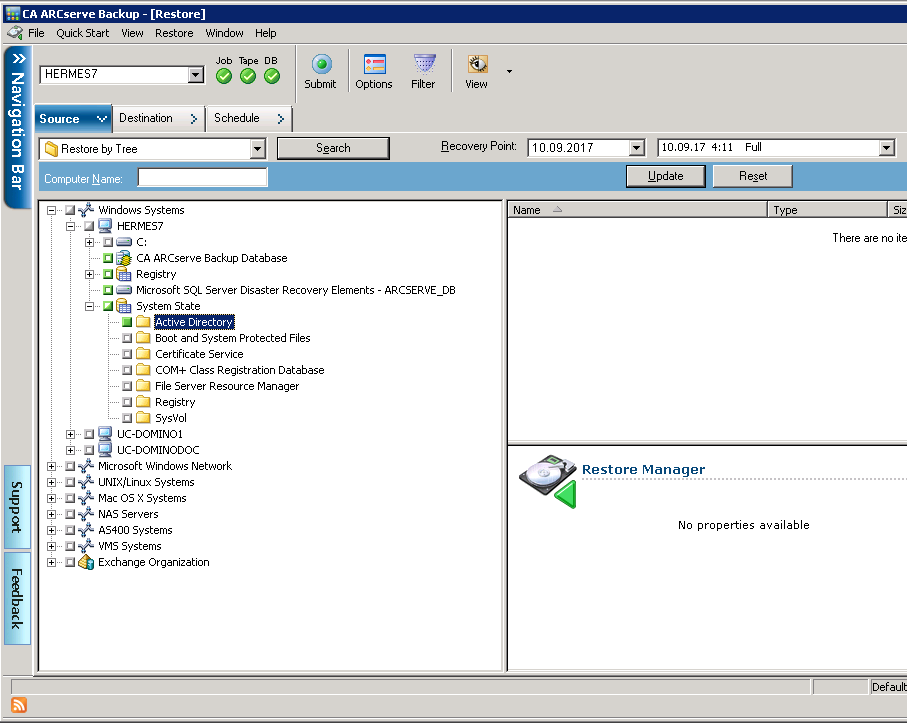Image resolution: width=907 pixels, height=723 pixels.
Task: Click the application menu icon beside File
Action: pyautogui.click(x=15, y=33)
